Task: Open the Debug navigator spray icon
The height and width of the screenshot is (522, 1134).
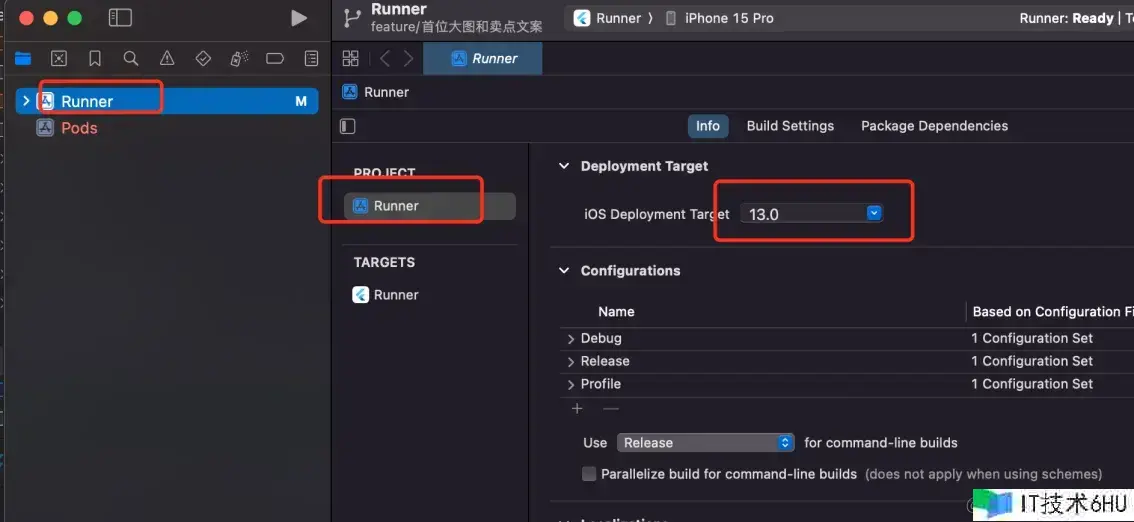Action: click(x=239, y=59)
